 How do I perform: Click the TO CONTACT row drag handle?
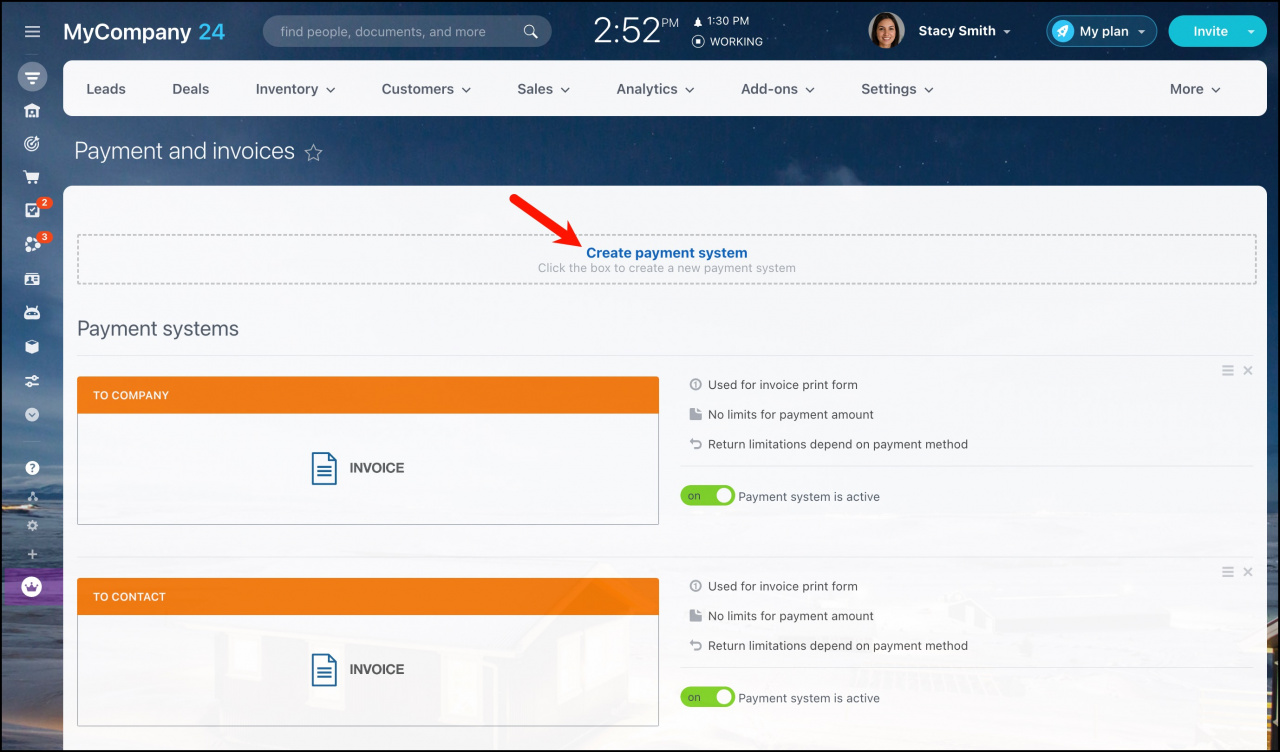1228,572
